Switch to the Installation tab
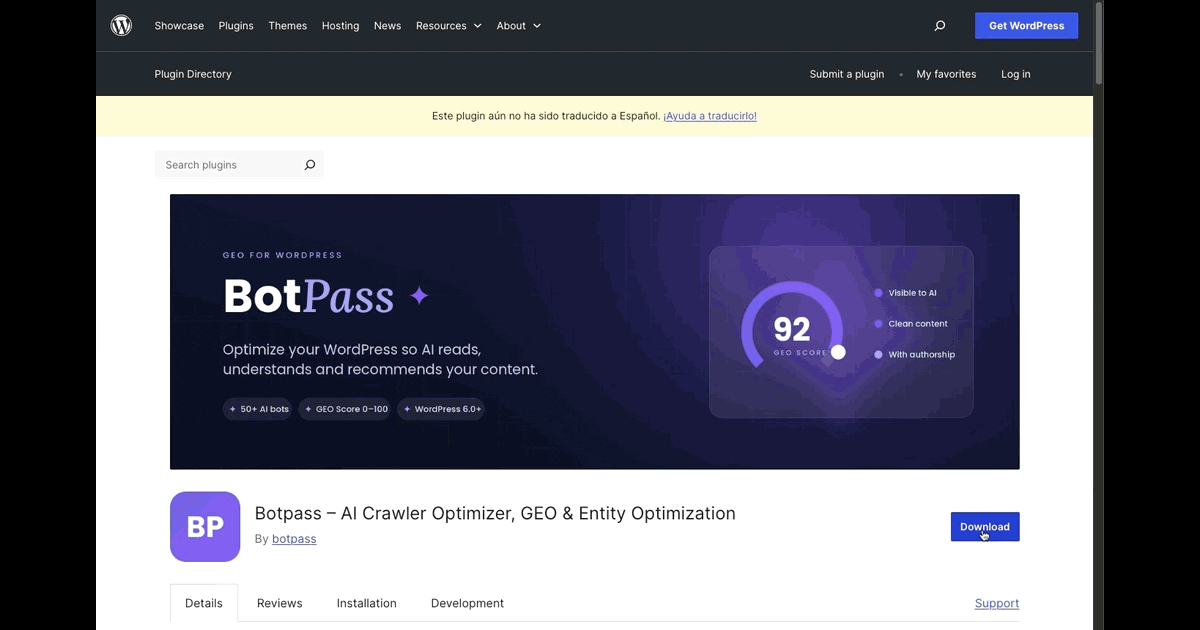This screenshot has height=630, width=1200. [x=366, y=603]
